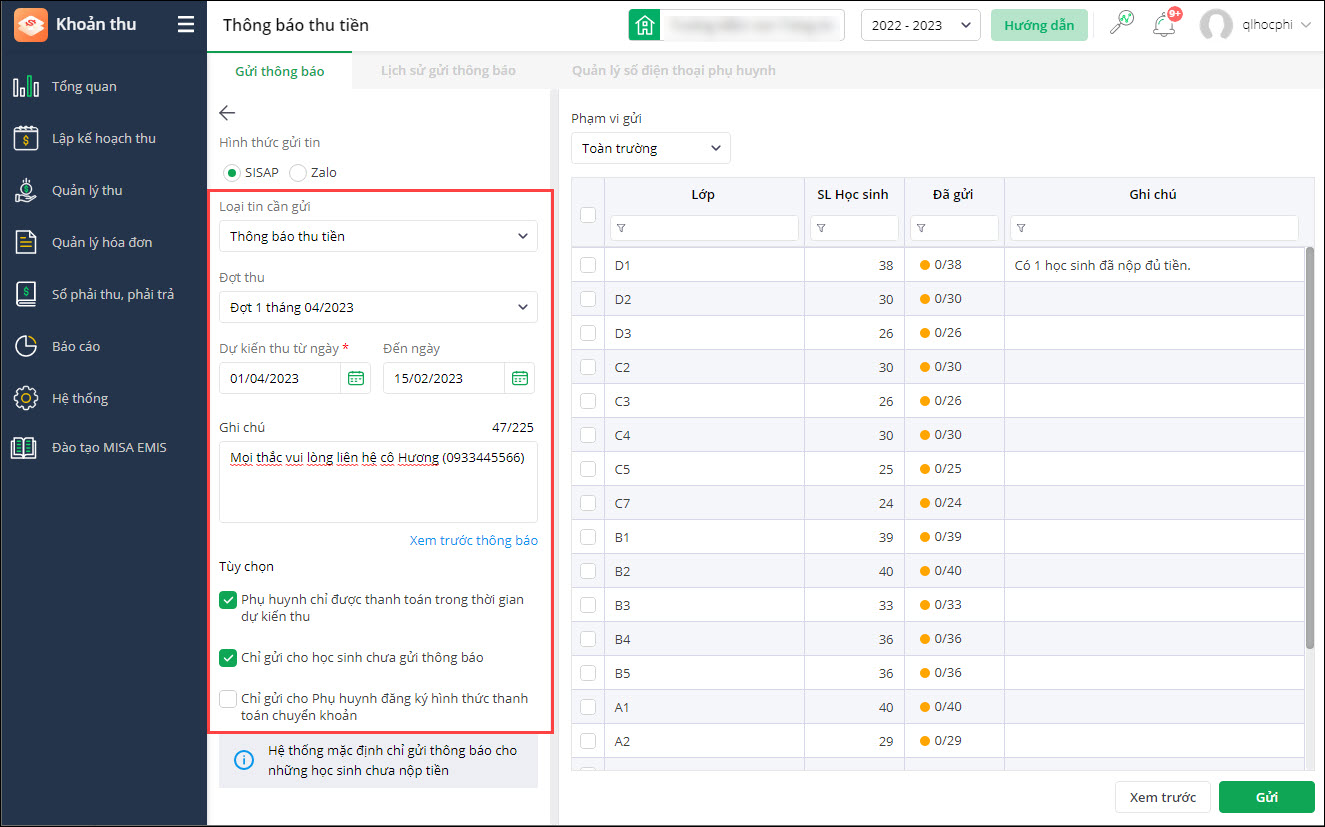Open Quản lý hóa đơn in the sidebar
The width and height of the screenshot is (1325, 827).
click(104, 242)
